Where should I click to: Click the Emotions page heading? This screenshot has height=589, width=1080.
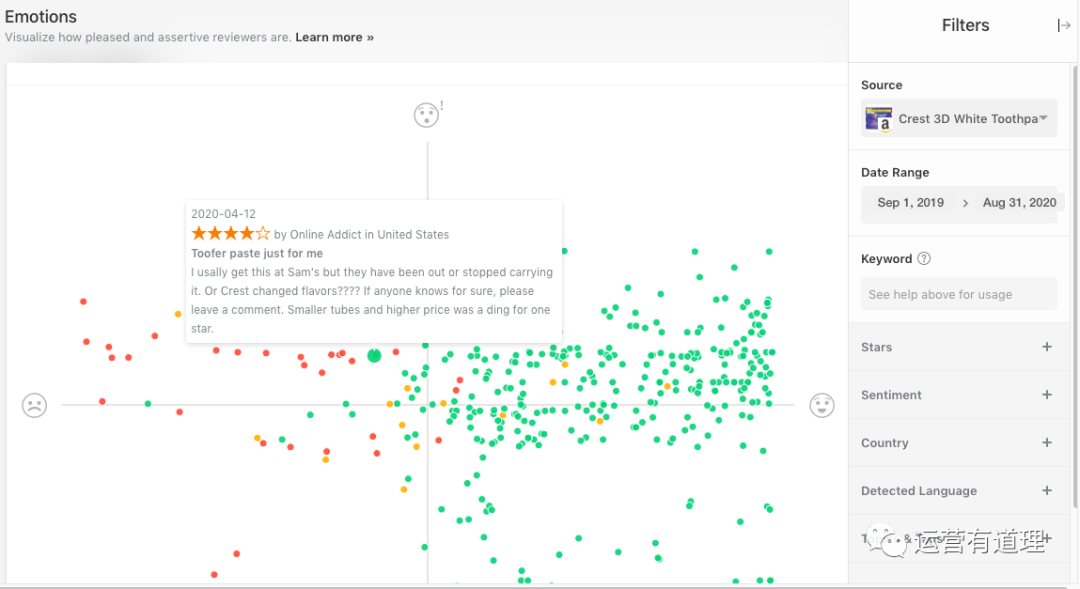41,17
